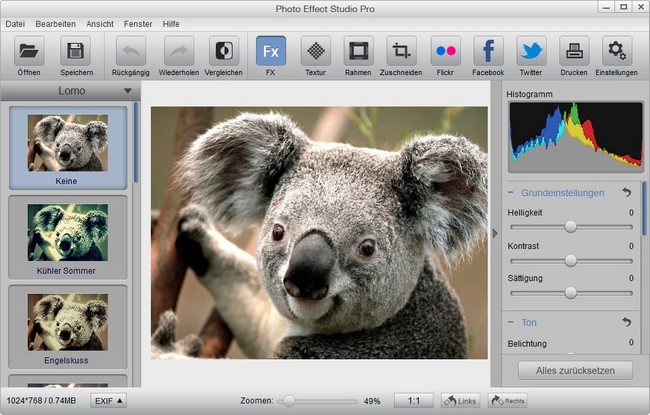Share the photo to Flickr
Viewport: 650px width, 415px height.
click(445, 51)
